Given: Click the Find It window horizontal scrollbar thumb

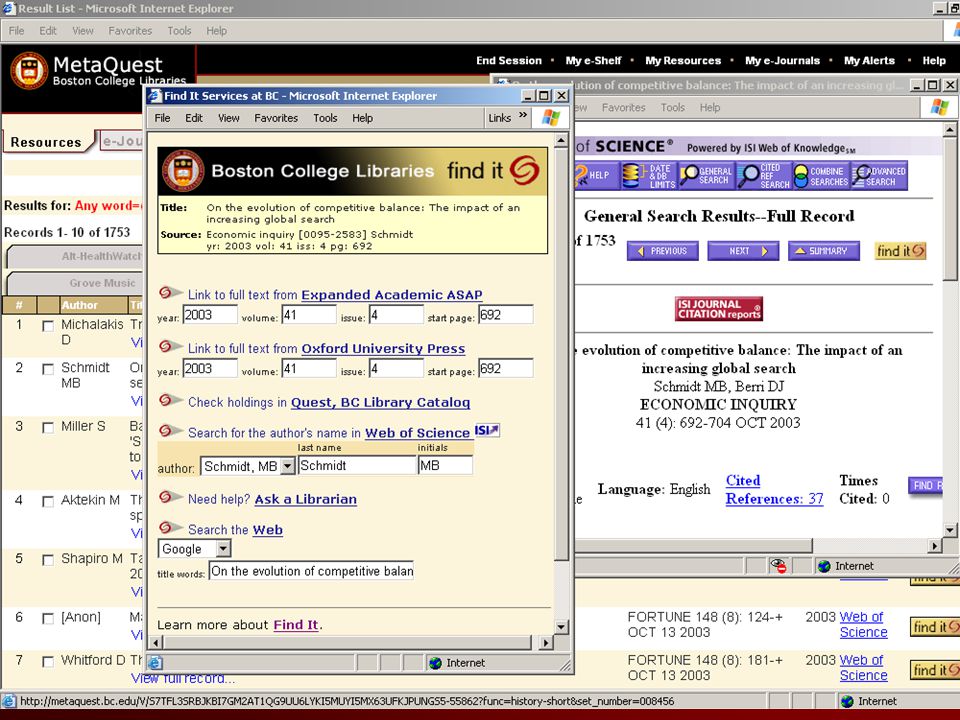Looking at the screenshot, I should pos(347,642).
